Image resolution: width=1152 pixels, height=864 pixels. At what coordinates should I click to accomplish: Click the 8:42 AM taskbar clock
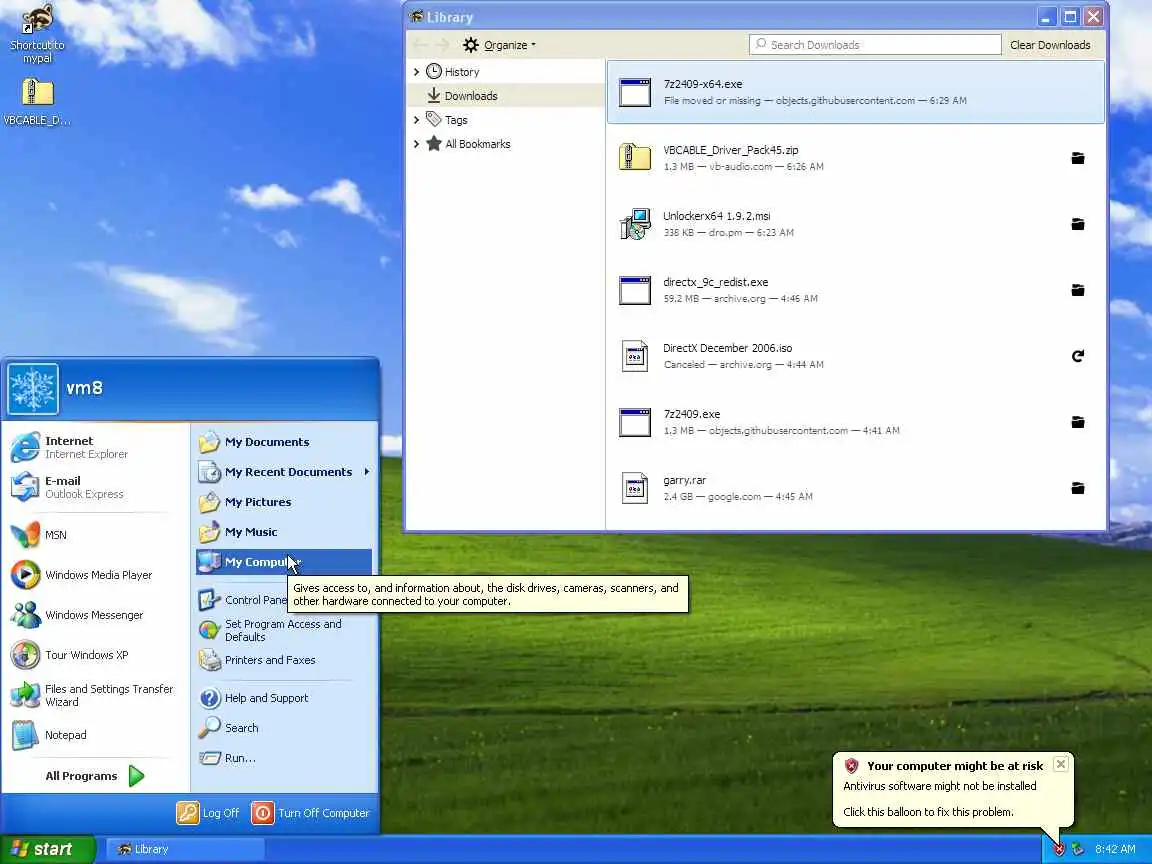[x=1115, y=849]
